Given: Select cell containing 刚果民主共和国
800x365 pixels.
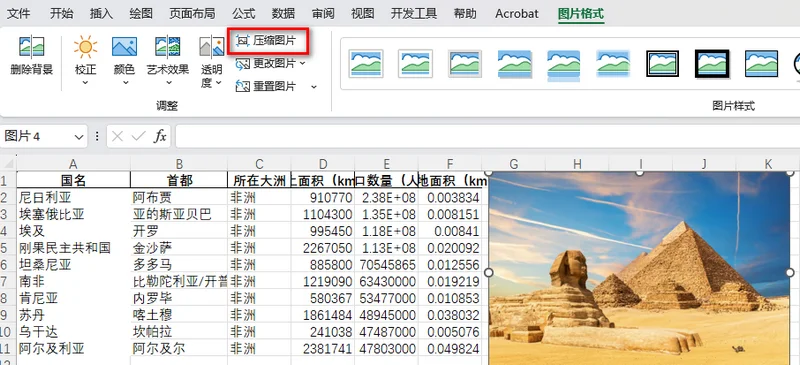Looking at the screenshot, I should 73,248.
